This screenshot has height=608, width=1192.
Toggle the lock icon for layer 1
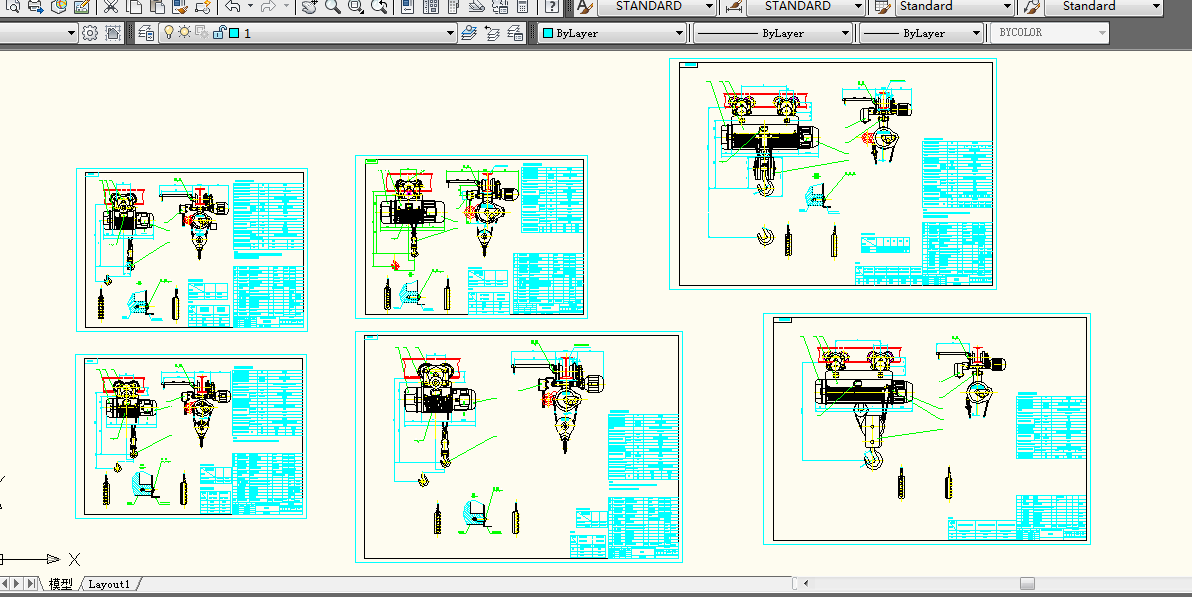(219, 33)
